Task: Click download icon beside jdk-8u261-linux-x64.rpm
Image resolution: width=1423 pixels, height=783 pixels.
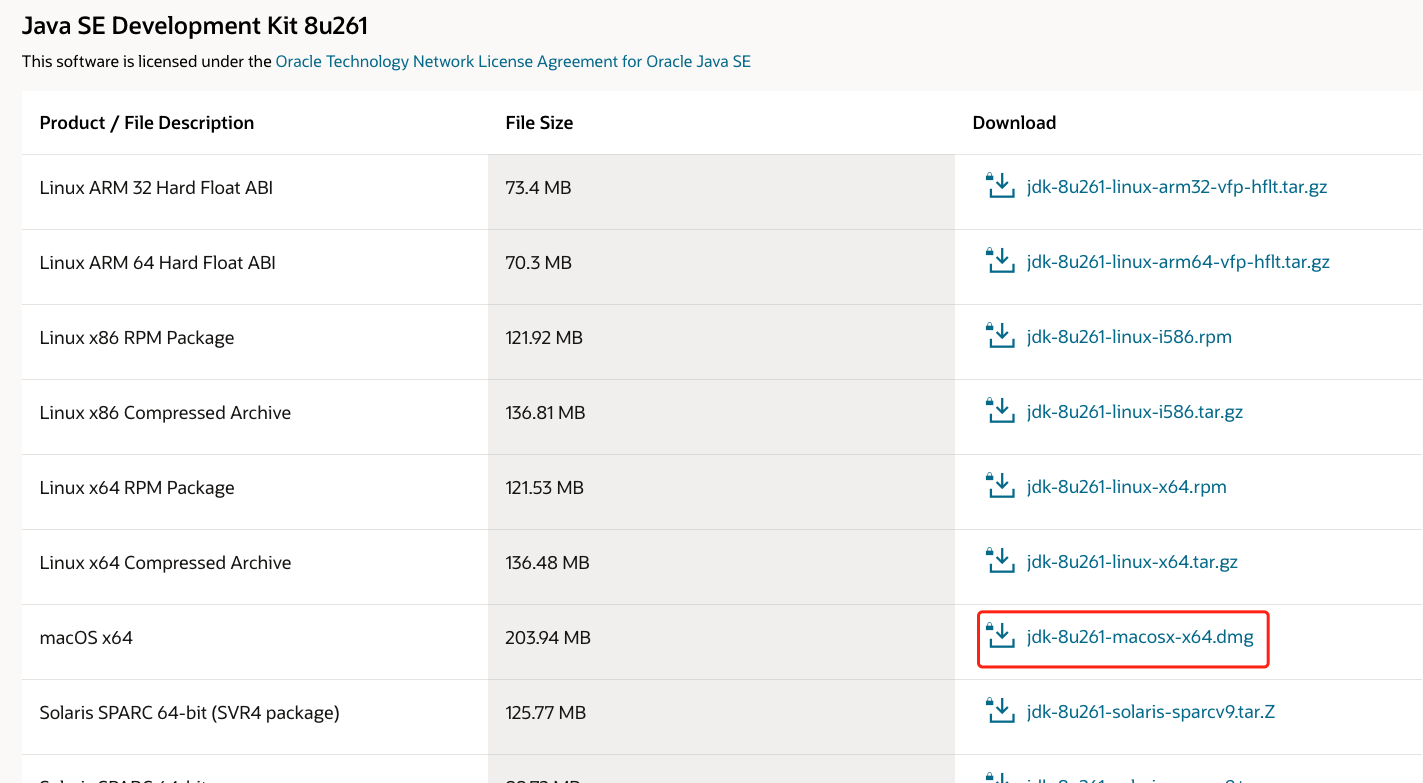Action: point(1000,486)
